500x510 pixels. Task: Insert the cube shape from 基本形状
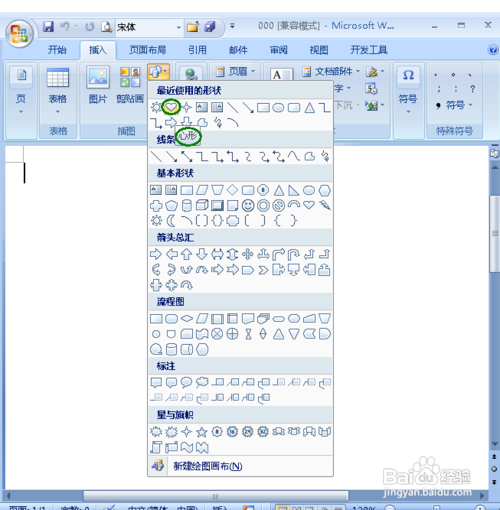click(202, 205)
